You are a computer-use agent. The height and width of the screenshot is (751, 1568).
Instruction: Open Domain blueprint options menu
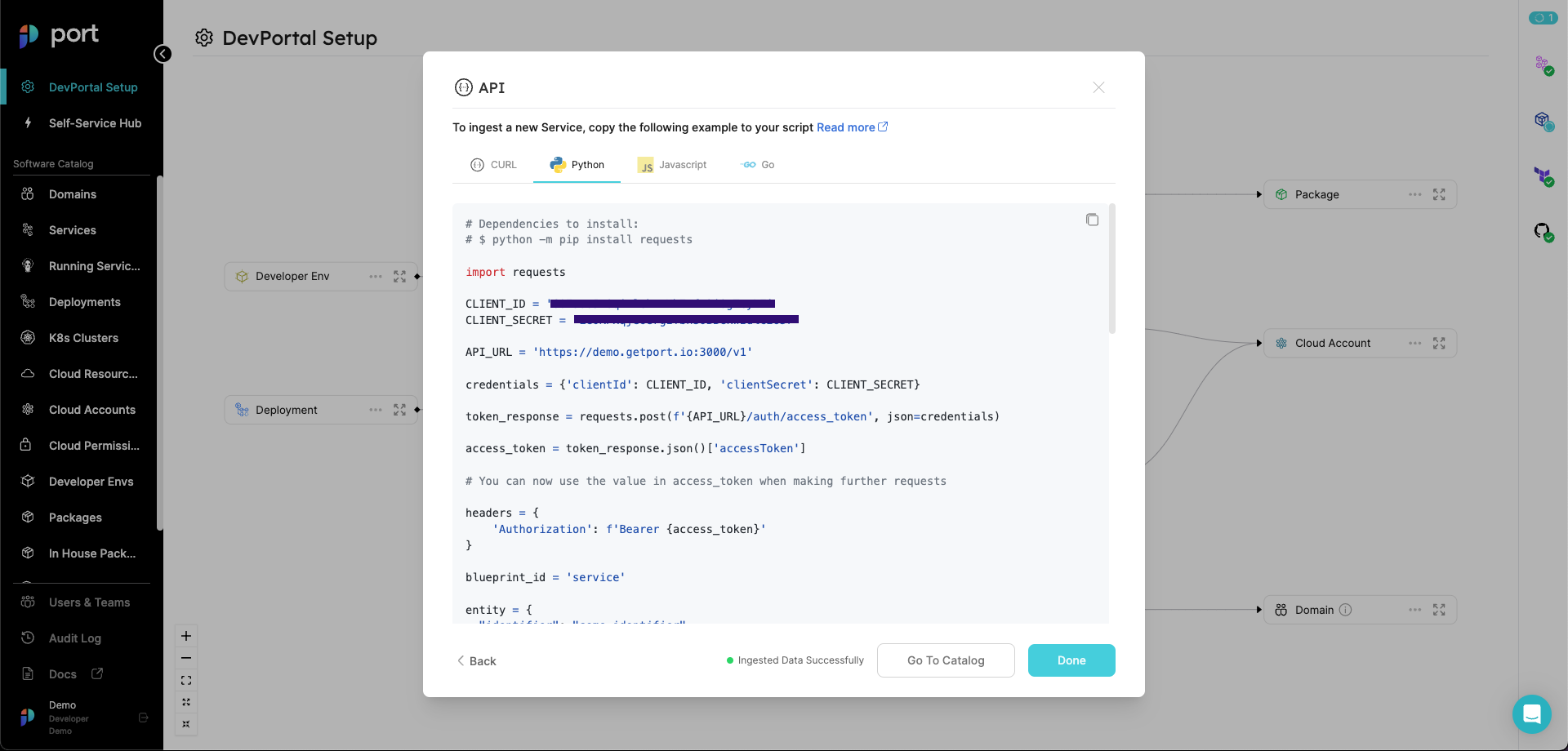(x=1415, y=610)
